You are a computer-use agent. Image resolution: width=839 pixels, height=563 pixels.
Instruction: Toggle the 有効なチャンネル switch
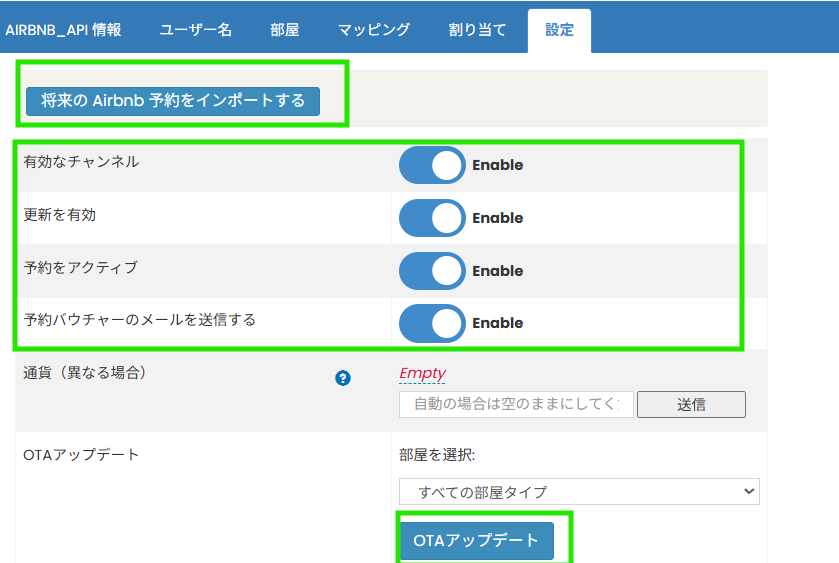tap(432, 165)
